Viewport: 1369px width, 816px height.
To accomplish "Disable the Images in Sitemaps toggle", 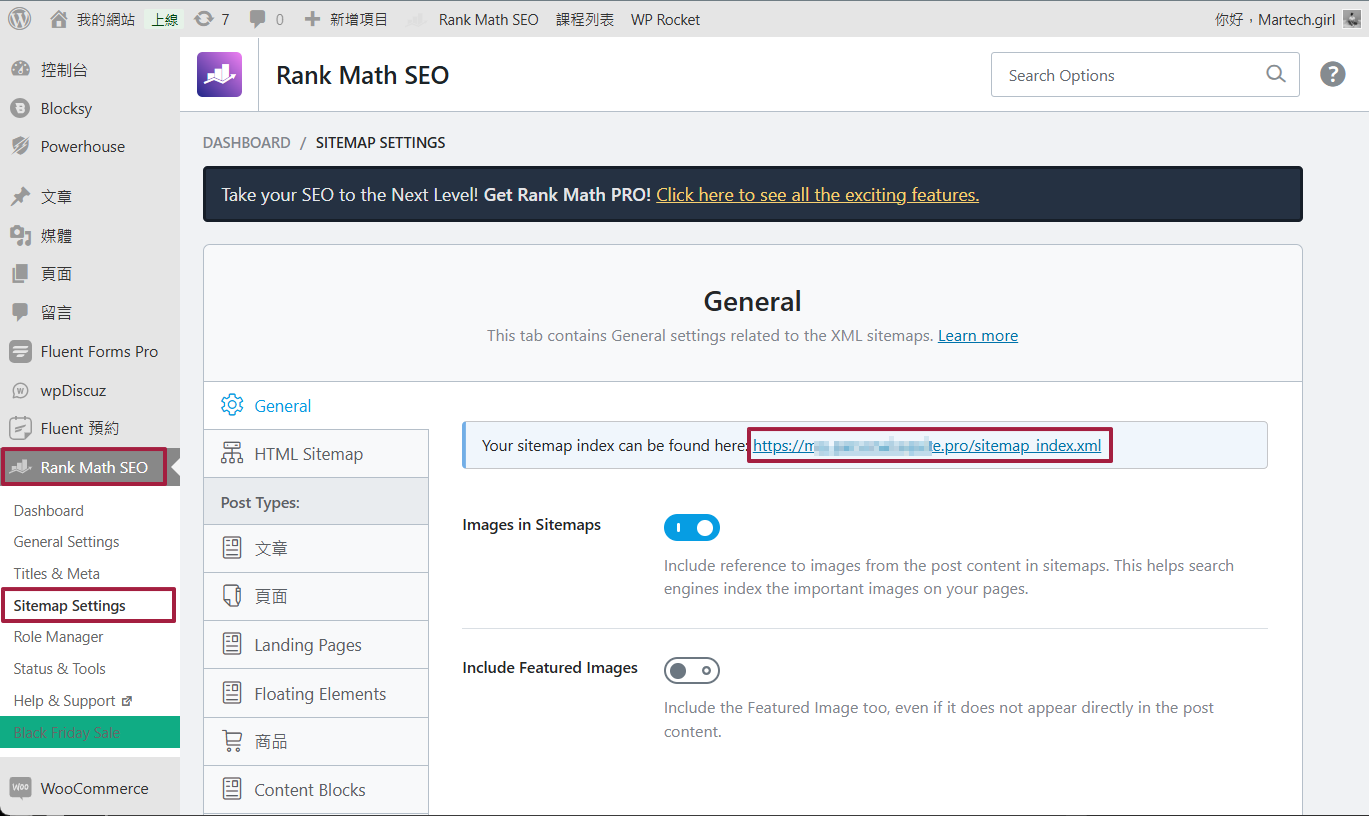I will (691, 527).
